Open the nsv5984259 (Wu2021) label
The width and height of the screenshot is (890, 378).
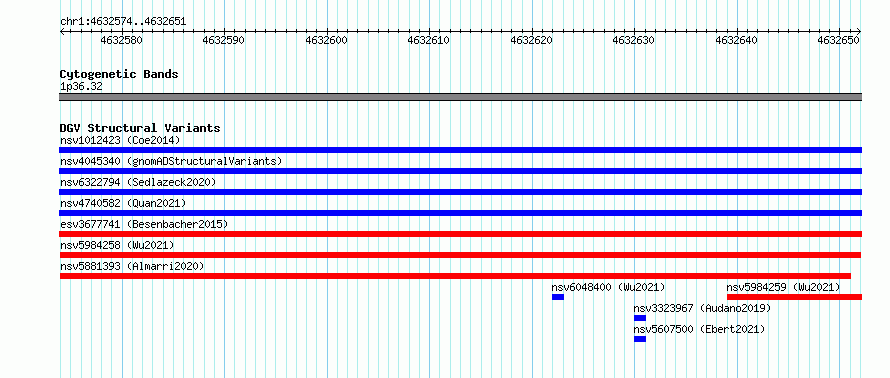point(783,287)
